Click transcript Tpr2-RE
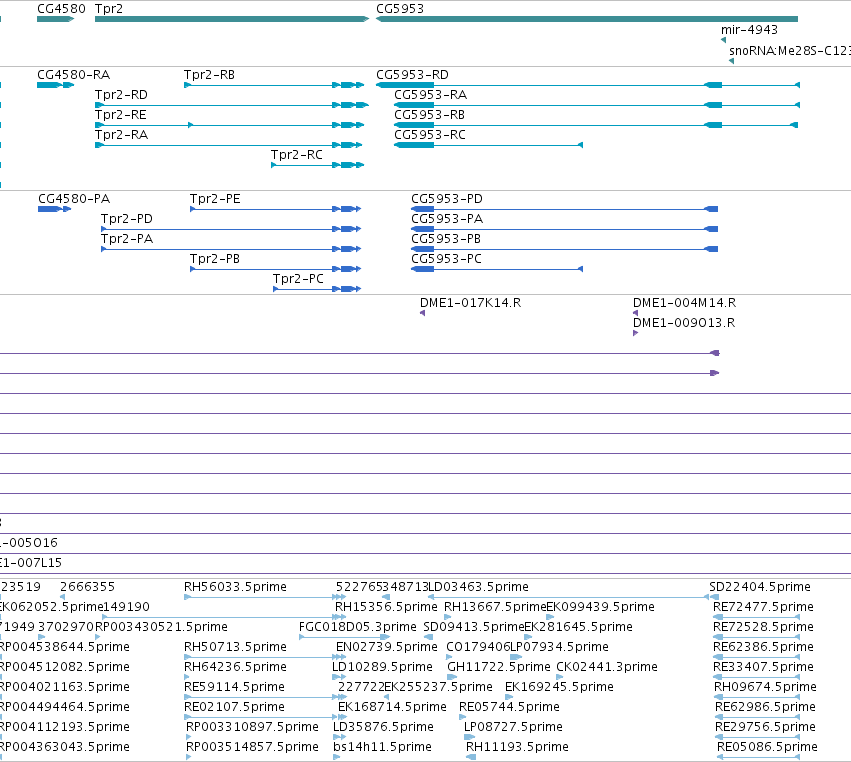The image size is (851, 762). click(229, 125)
